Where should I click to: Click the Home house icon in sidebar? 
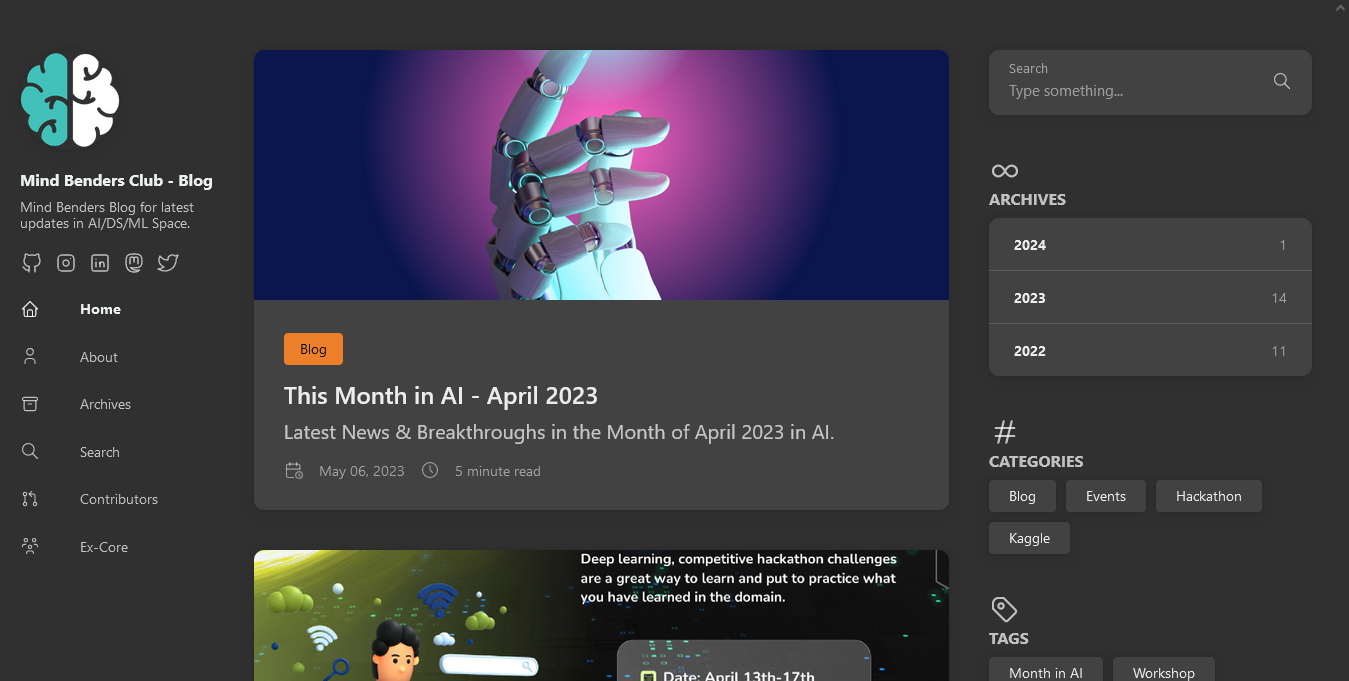tap(30, 309)
